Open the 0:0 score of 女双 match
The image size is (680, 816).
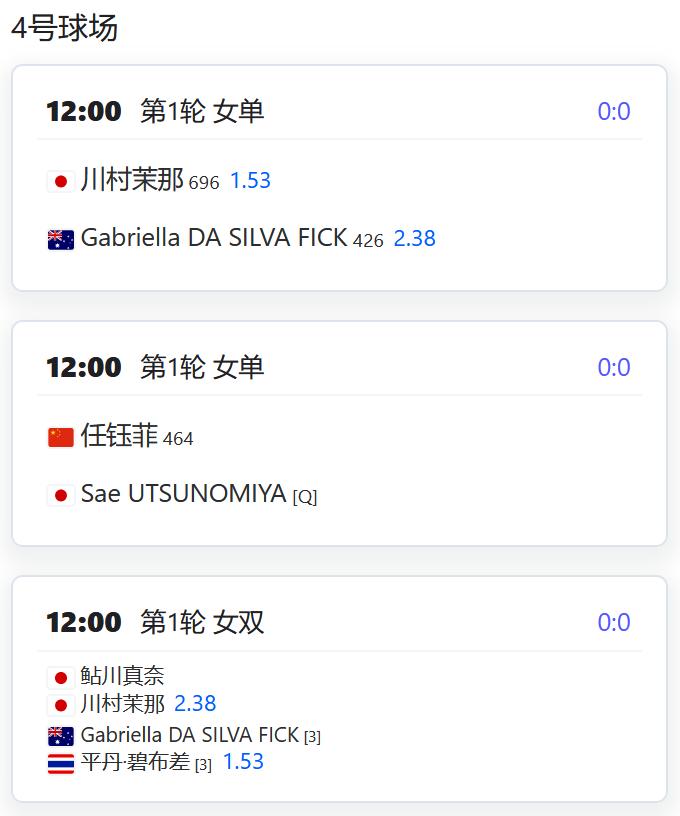pos(614,622)
